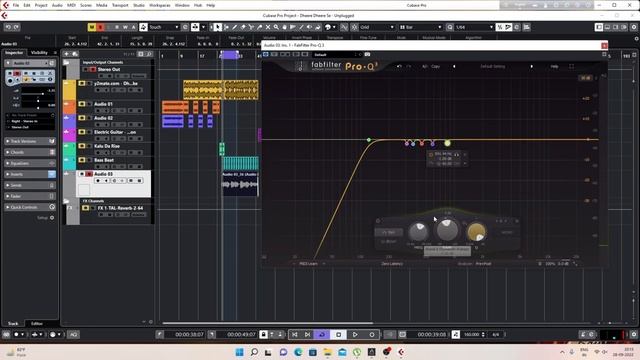Click previous preset arrow in Pro-Q 3

coord(454,66)
